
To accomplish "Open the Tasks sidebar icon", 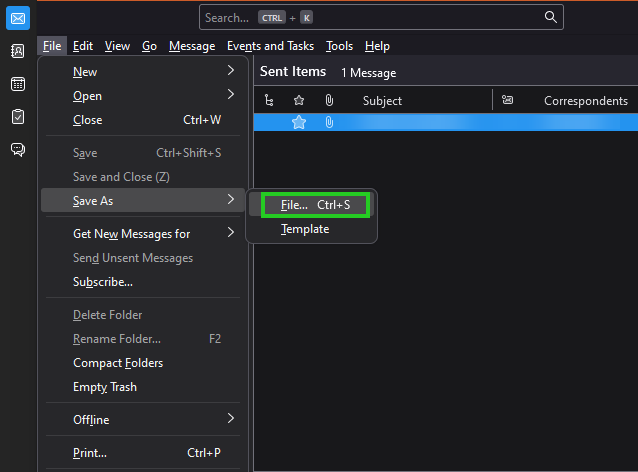I will point(18,117).
